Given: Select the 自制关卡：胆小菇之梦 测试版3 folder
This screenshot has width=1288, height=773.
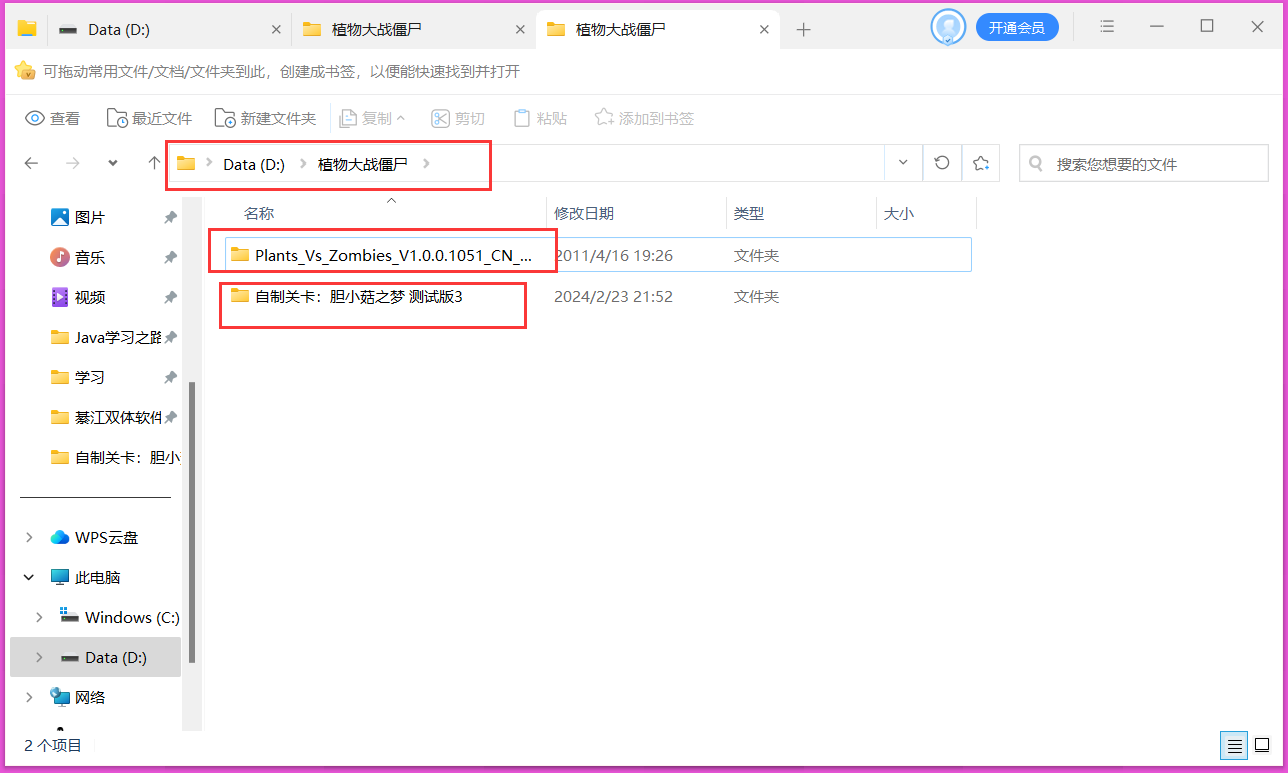Looking at the screenshot, I should [346, 296].
